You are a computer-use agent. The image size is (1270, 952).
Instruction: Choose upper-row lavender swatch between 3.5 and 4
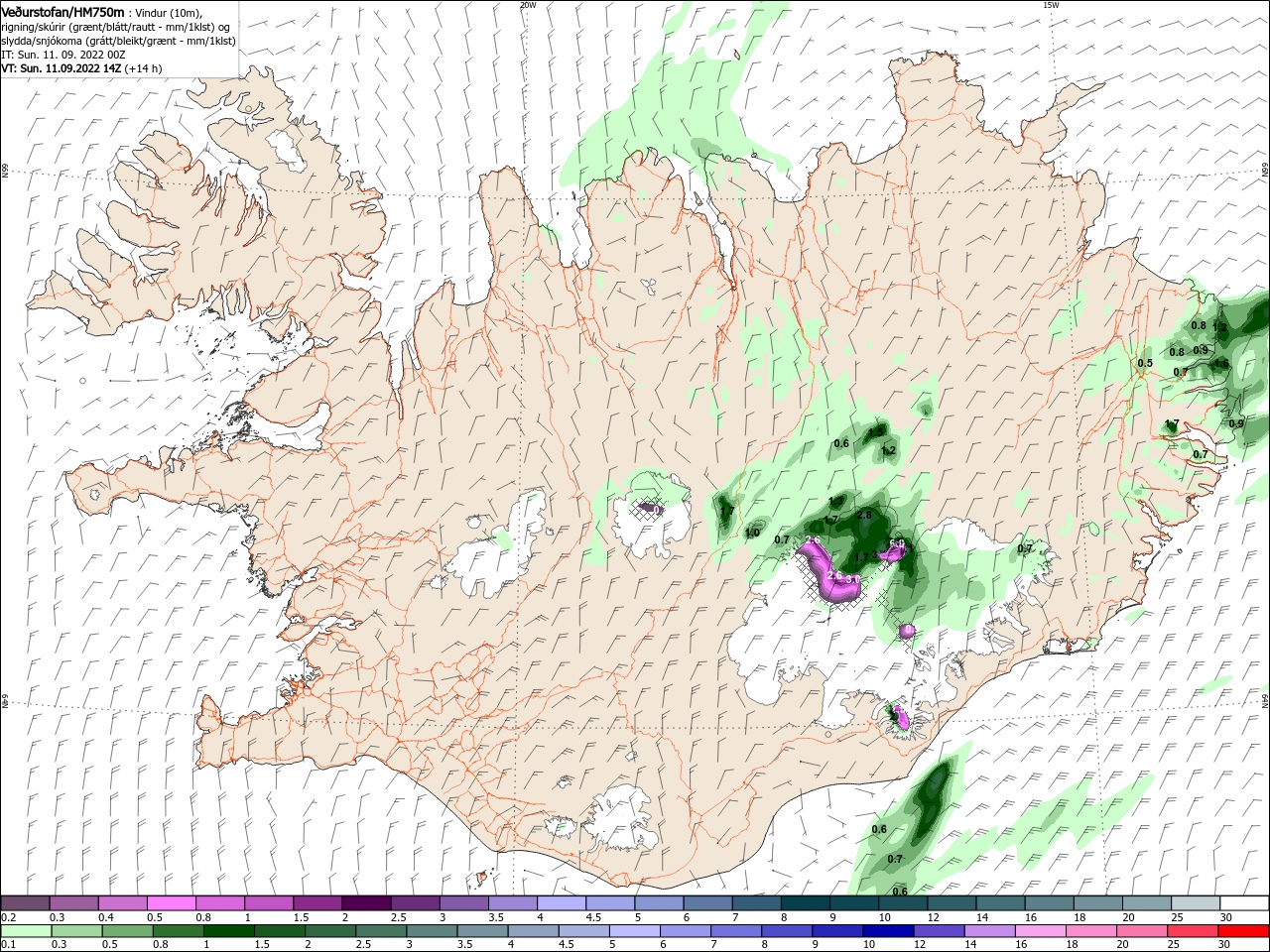[x=513, y=903]
